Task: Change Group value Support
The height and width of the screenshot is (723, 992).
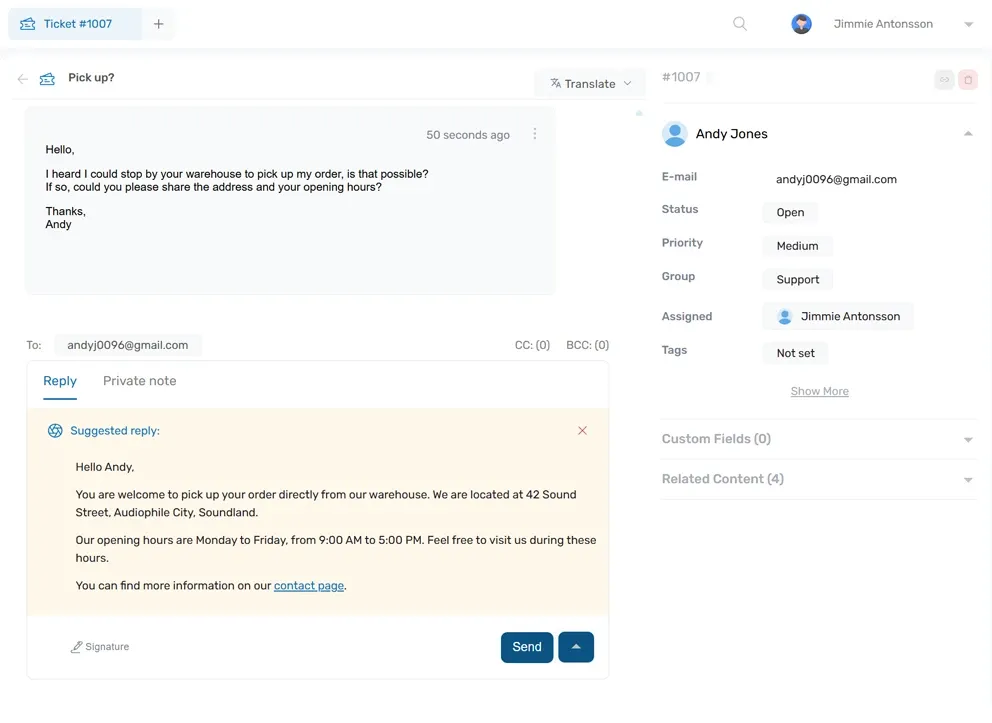Action: pyautogui.click(x=797, y=280)
